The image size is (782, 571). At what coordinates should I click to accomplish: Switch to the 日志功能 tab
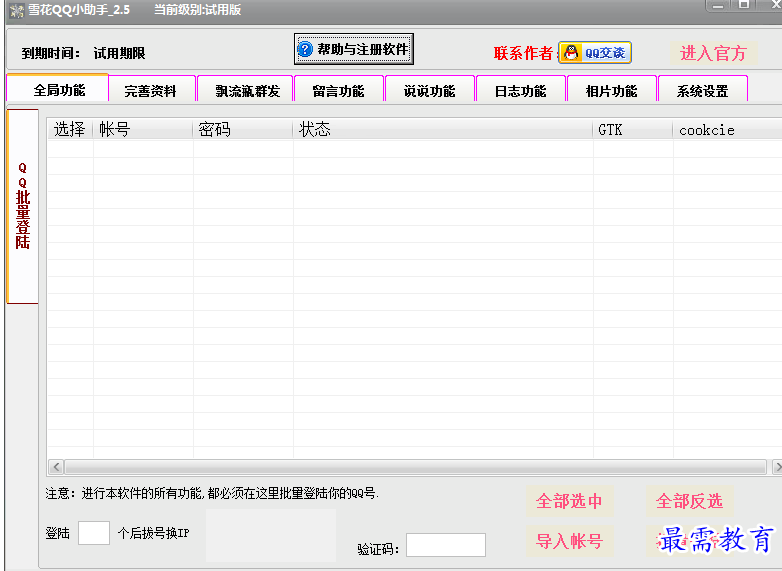pos(520,90)
